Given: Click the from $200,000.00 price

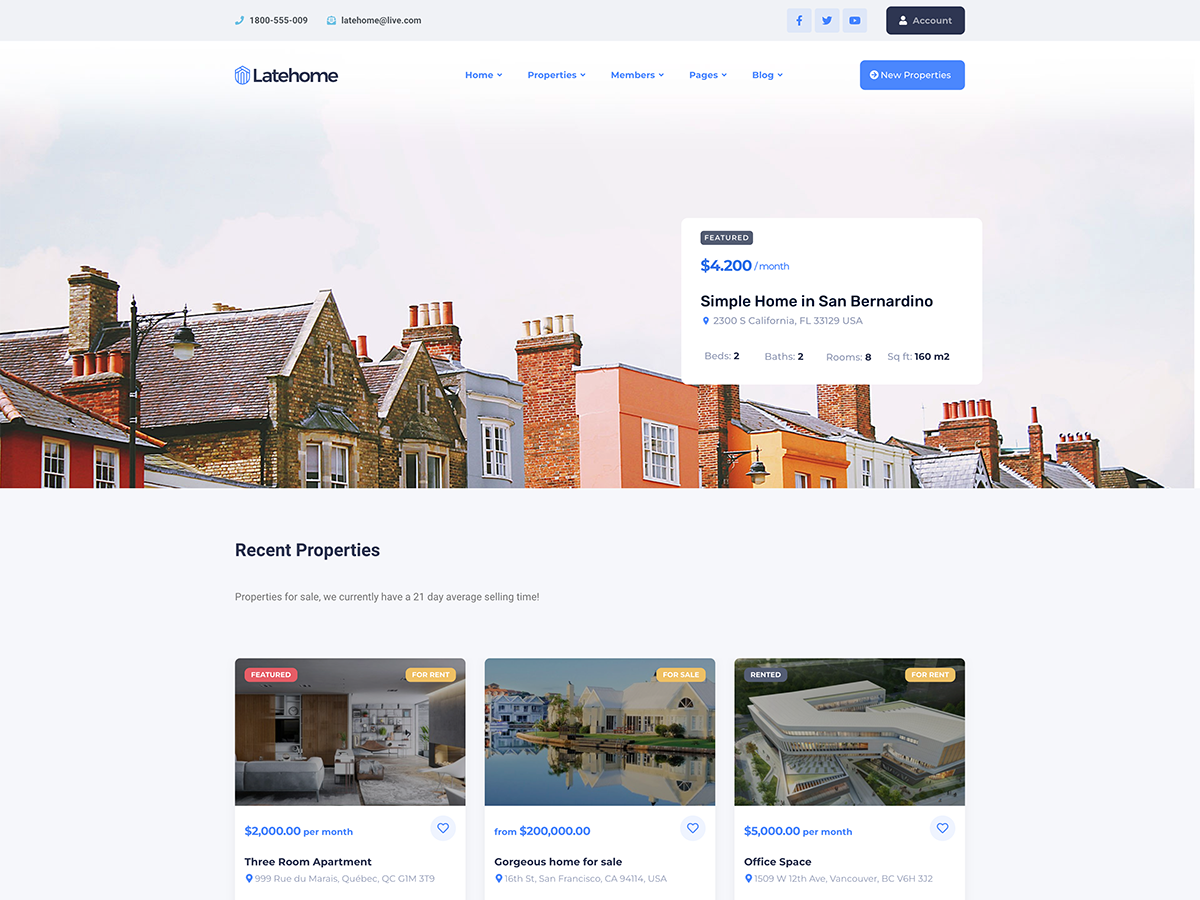Looking at the screenshot, I should [x=542, y=831].
